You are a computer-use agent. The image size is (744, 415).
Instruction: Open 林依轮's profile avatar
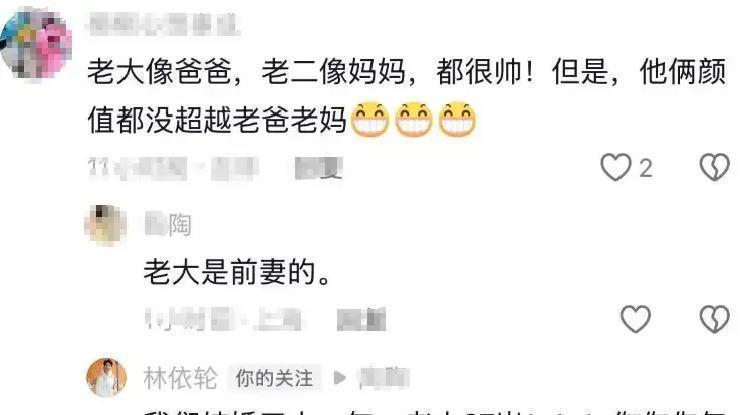coord(107,378)
